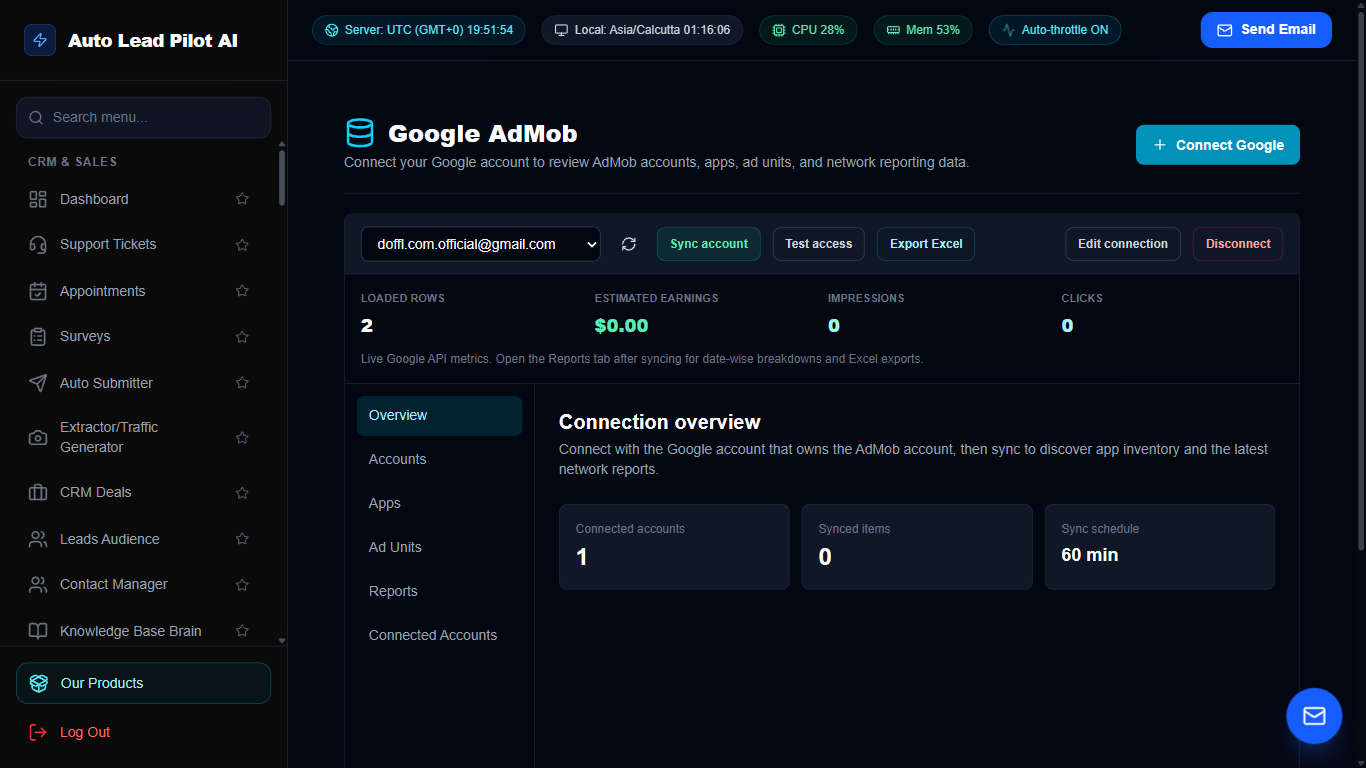Click the memory icon in the Mem chip
The height and width of the screenshot is (768, 1366).
click(893, 30)
